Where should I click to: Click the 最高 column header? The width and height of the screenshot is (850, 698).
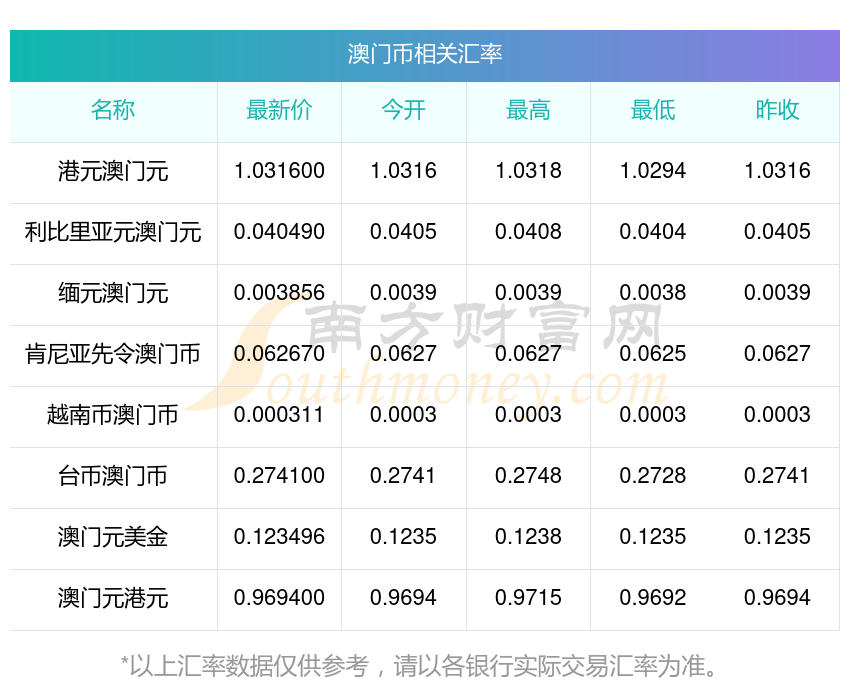pos(528,110)
